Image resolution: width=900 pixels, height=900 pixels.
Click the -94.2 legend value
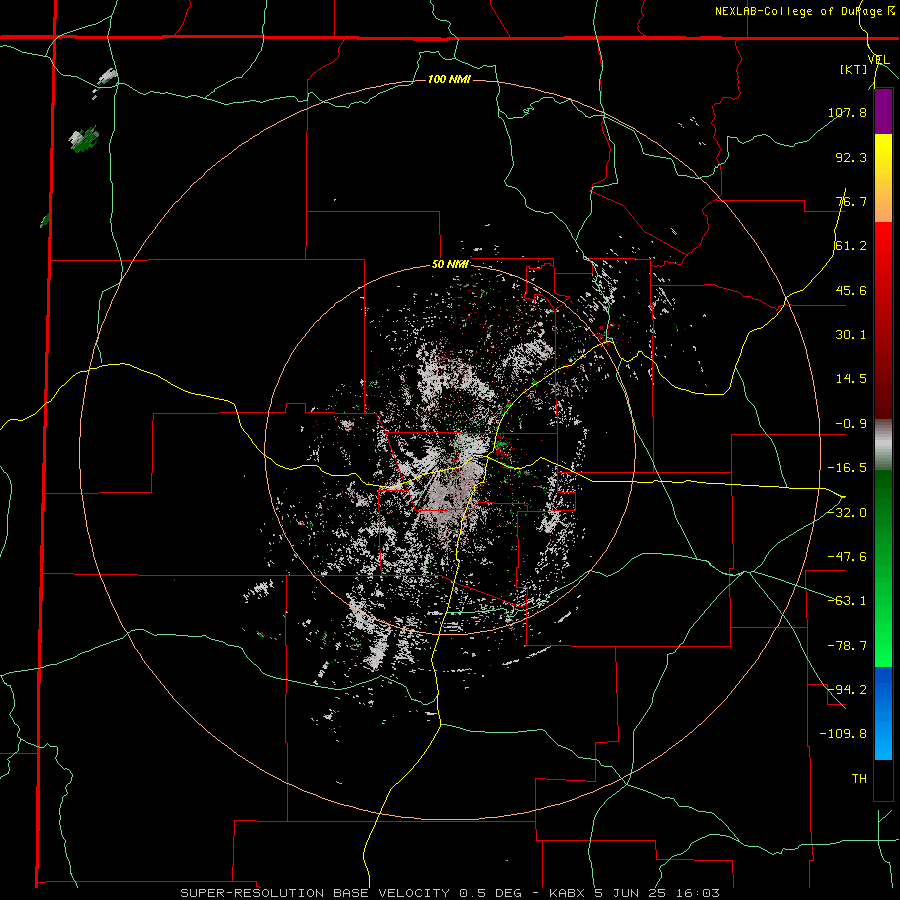847,690
